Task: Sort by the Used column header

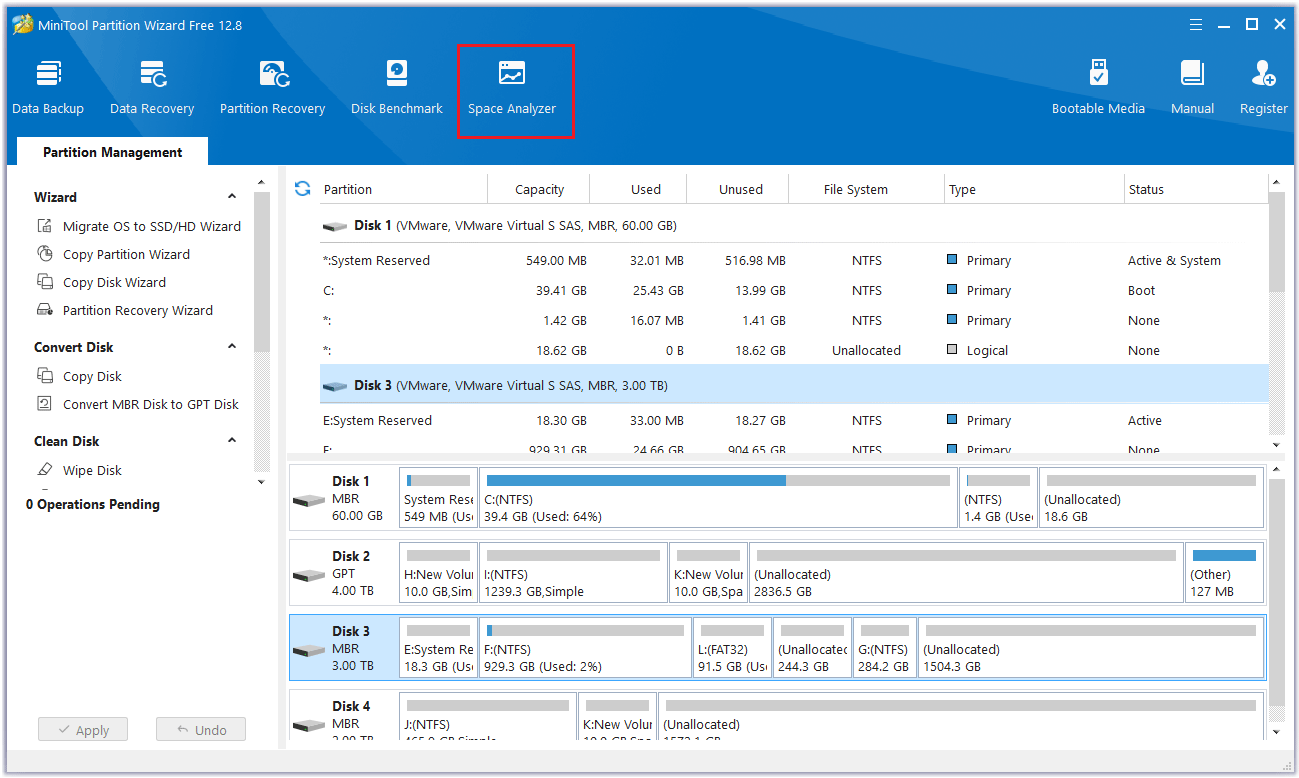Action: (645, 189)
